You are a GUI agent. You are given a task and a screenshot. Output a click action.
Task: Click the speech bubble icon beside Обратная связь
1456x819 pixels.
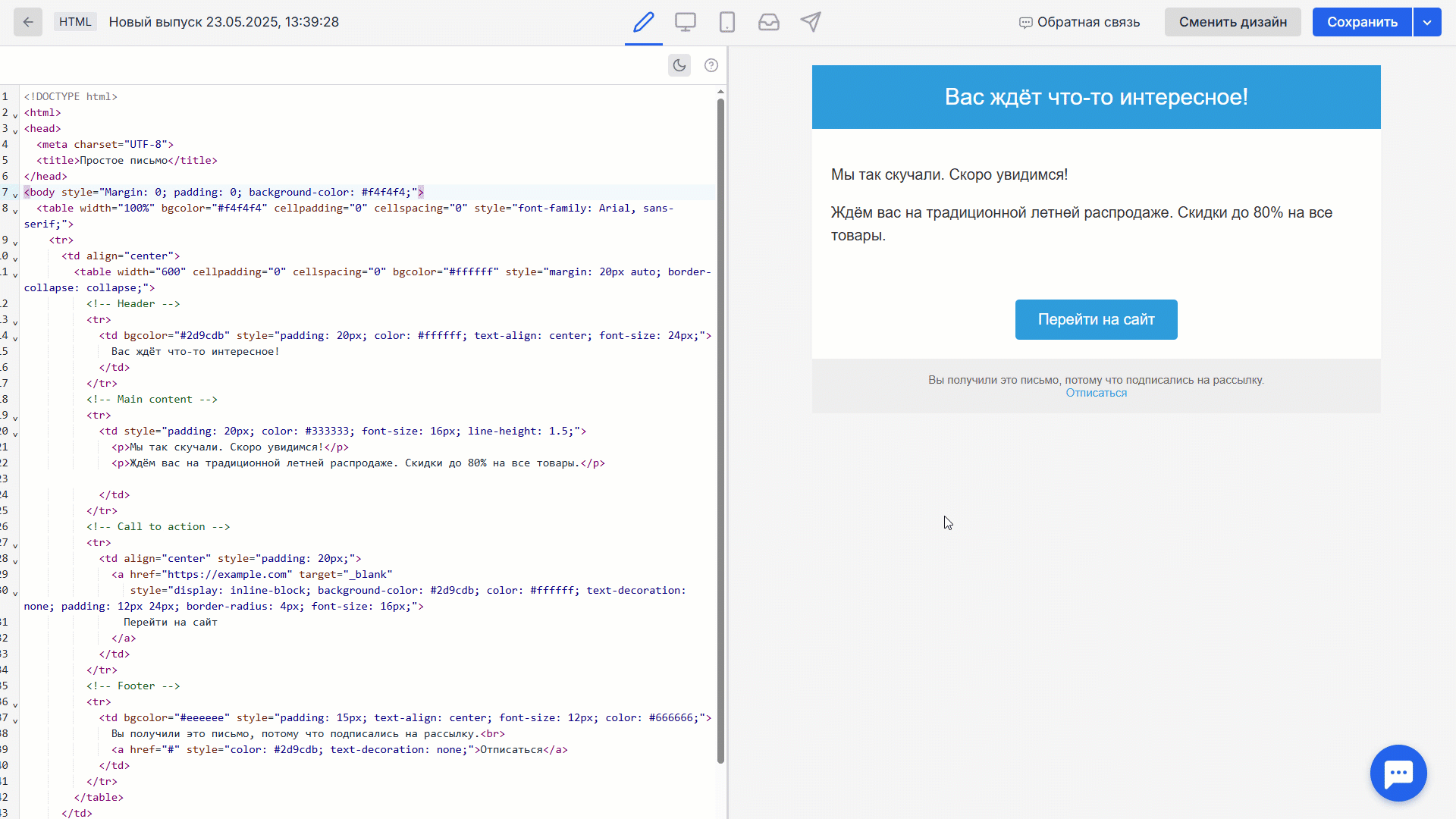[x=1025, y=23]
